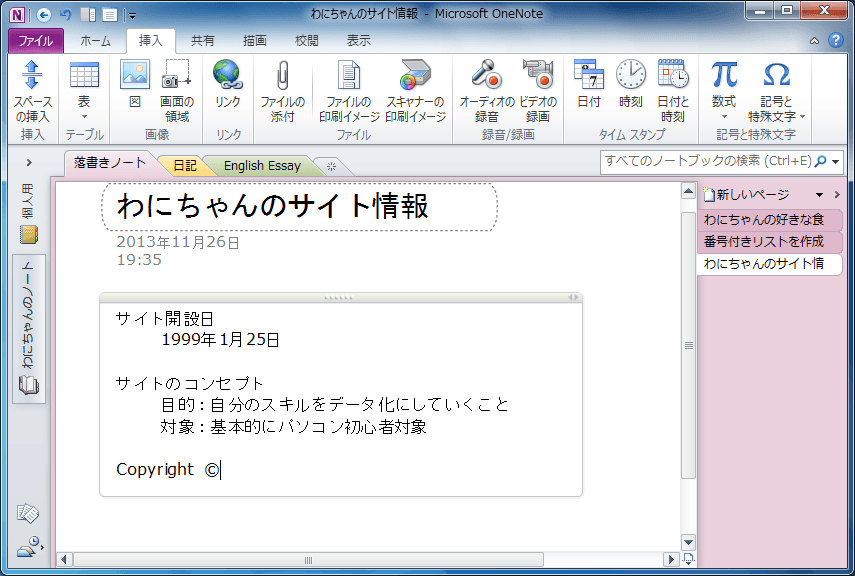Click the vertical scrollbar thumb
The height and width of the screenshot is (576, 855).
click(x=688, y=345)
